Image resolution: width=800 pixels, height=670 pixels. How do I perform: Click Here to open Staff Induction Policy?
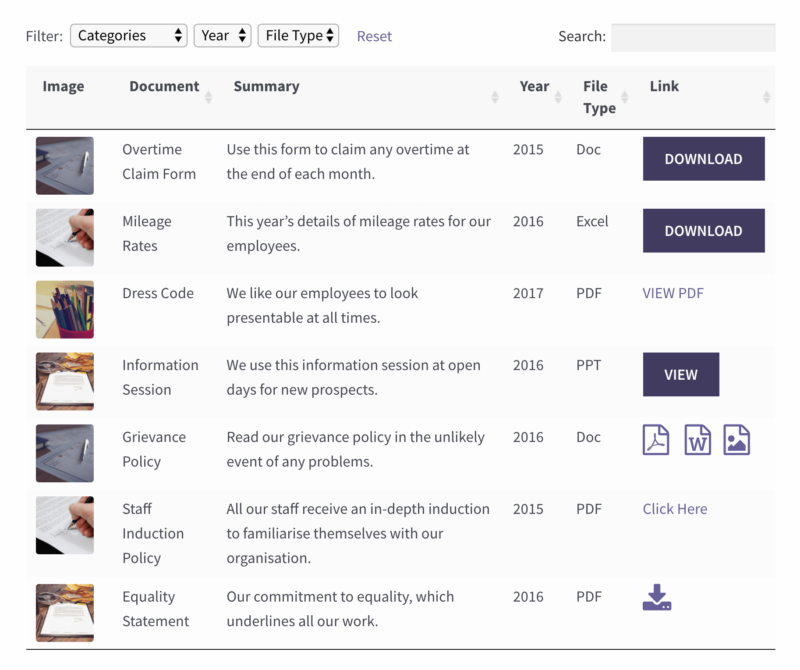tap(674, 509)
